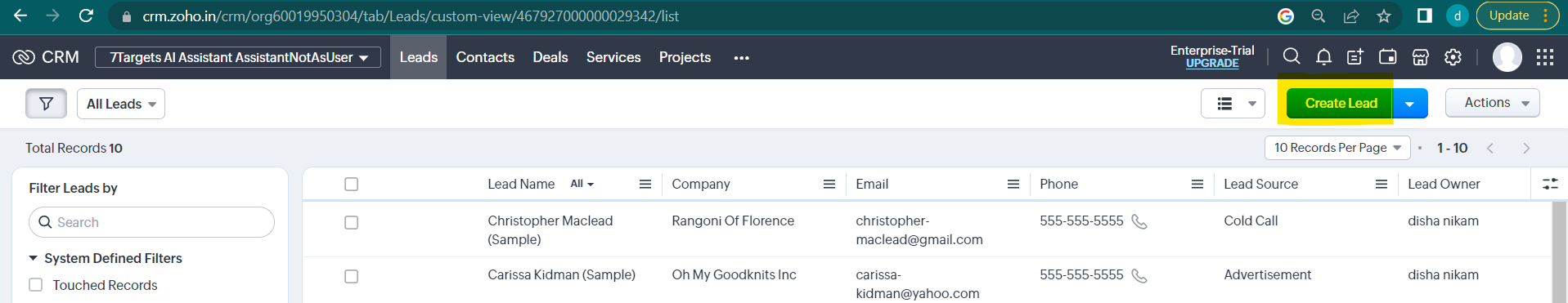Check Christopher Maclead row checkbox
This screenshot has width=1568, height=303.
click(352, 222)
